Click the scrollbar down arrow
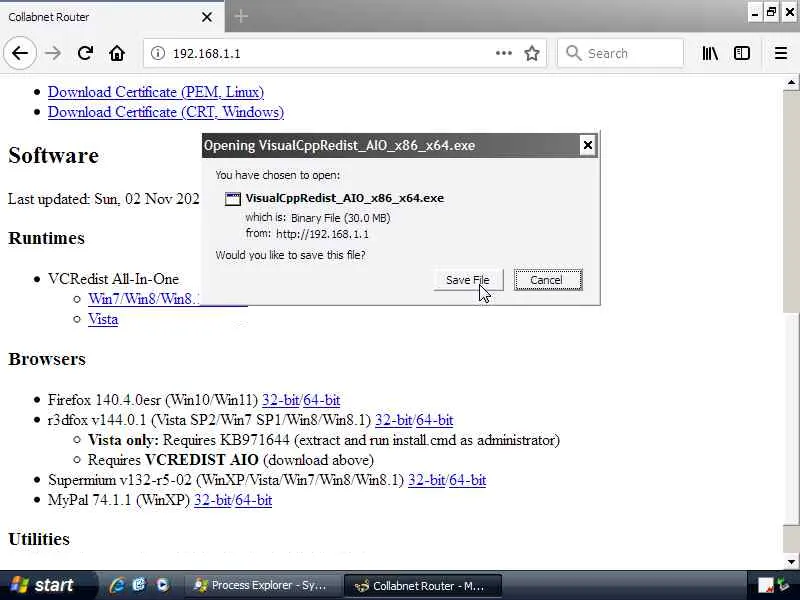The height and width of the screenshot is (600, 800). click(x=791, y=562)
